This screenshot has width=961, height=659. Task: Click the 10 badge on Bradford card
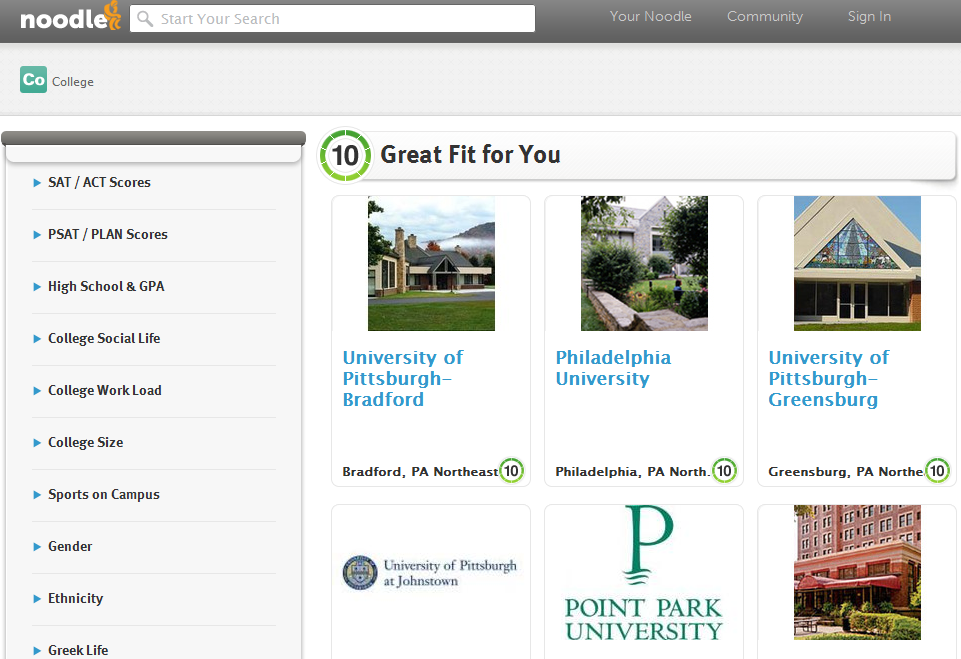[x=511, y=471]
